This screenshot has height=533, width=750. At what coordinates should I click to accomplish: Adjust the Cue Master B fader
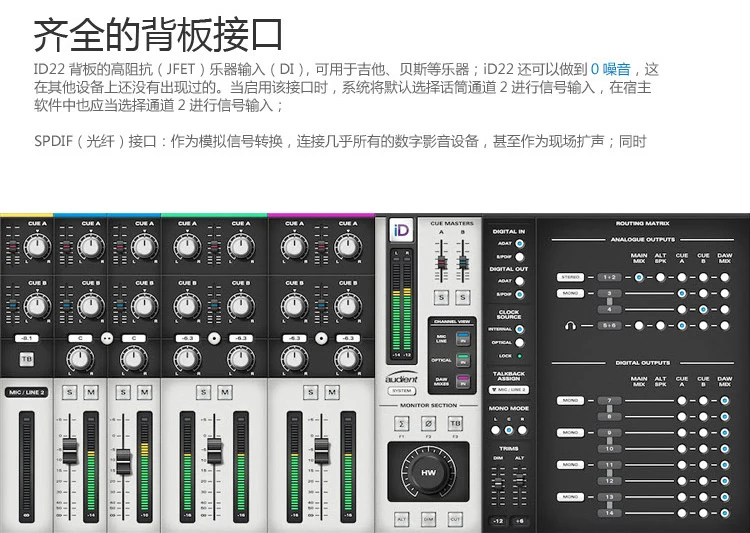[x=463, y=262]
